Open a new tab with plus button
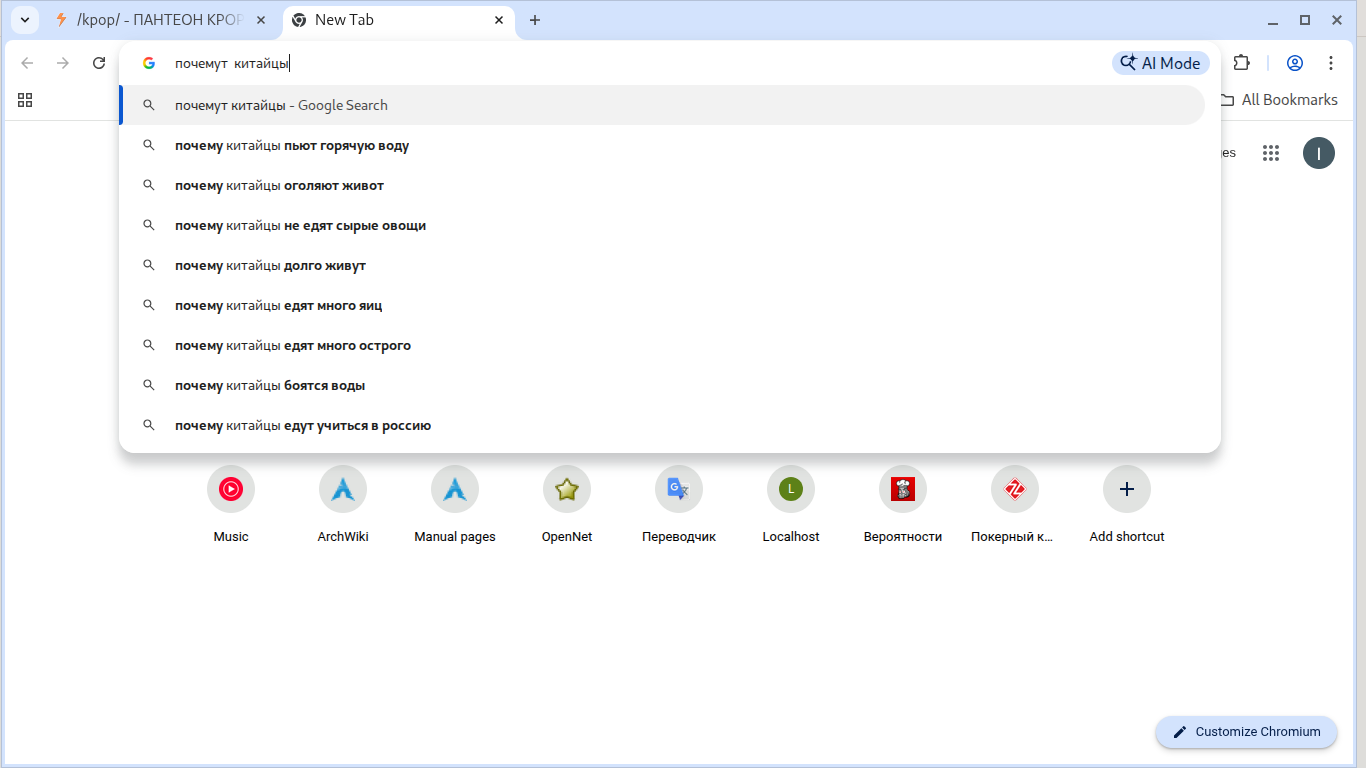The image size is (1366, 768). [x=535, y=20]
